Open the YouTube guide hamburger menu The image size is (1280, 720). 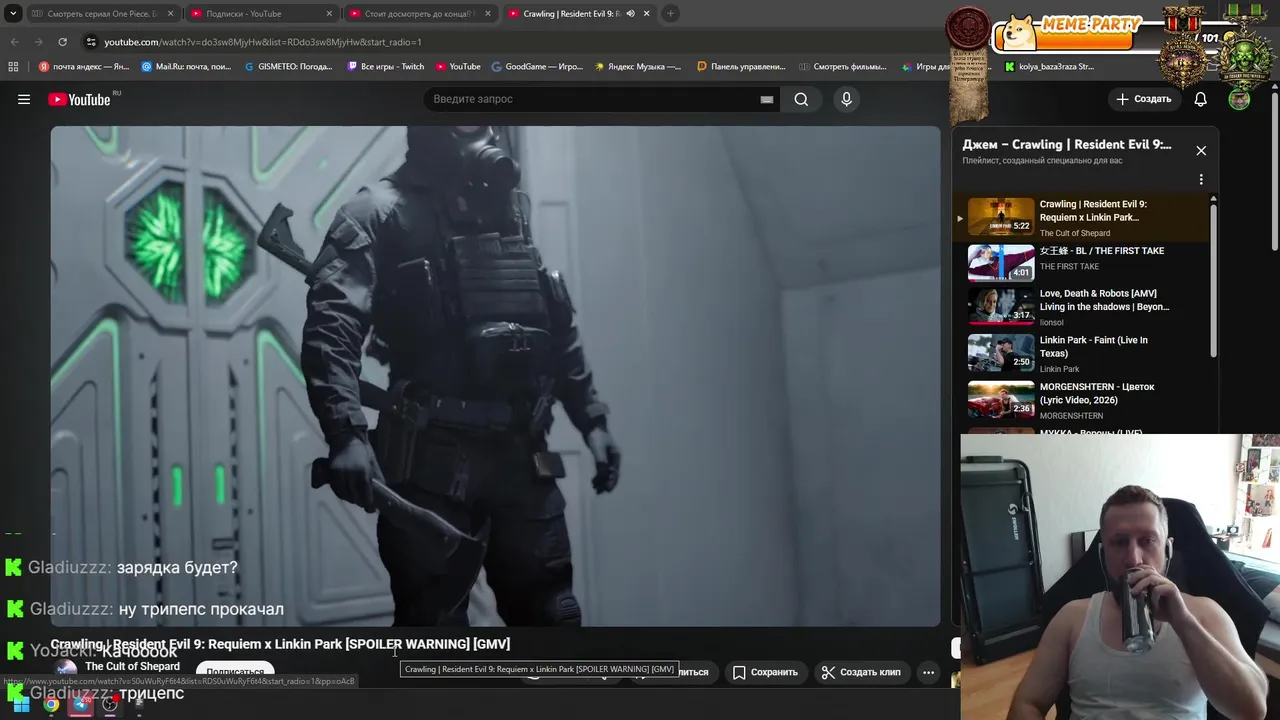(x=24, y=99)
